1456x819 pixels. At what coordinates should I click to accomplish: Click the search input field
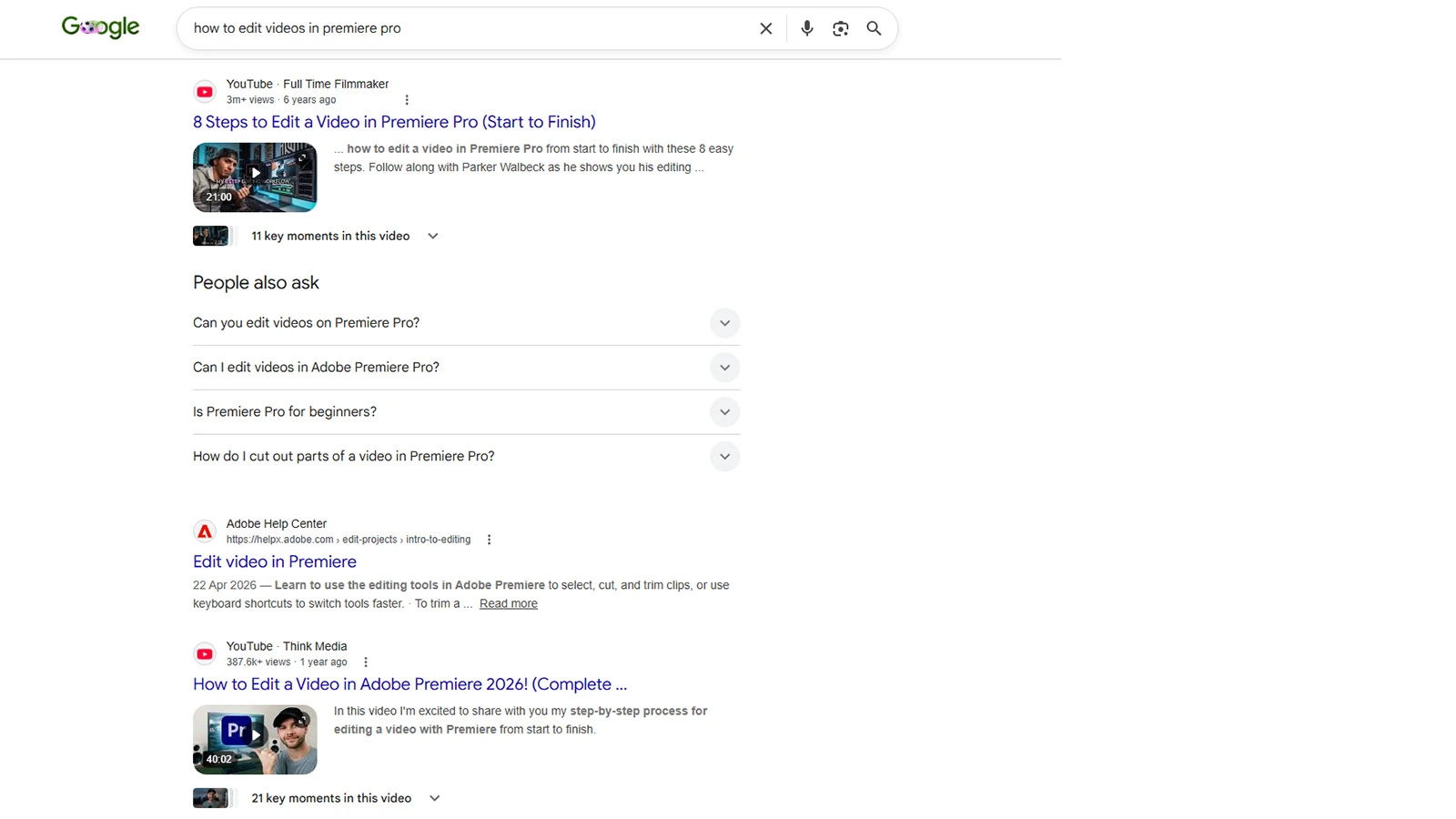pyautogui.click(x=469, y=28)
